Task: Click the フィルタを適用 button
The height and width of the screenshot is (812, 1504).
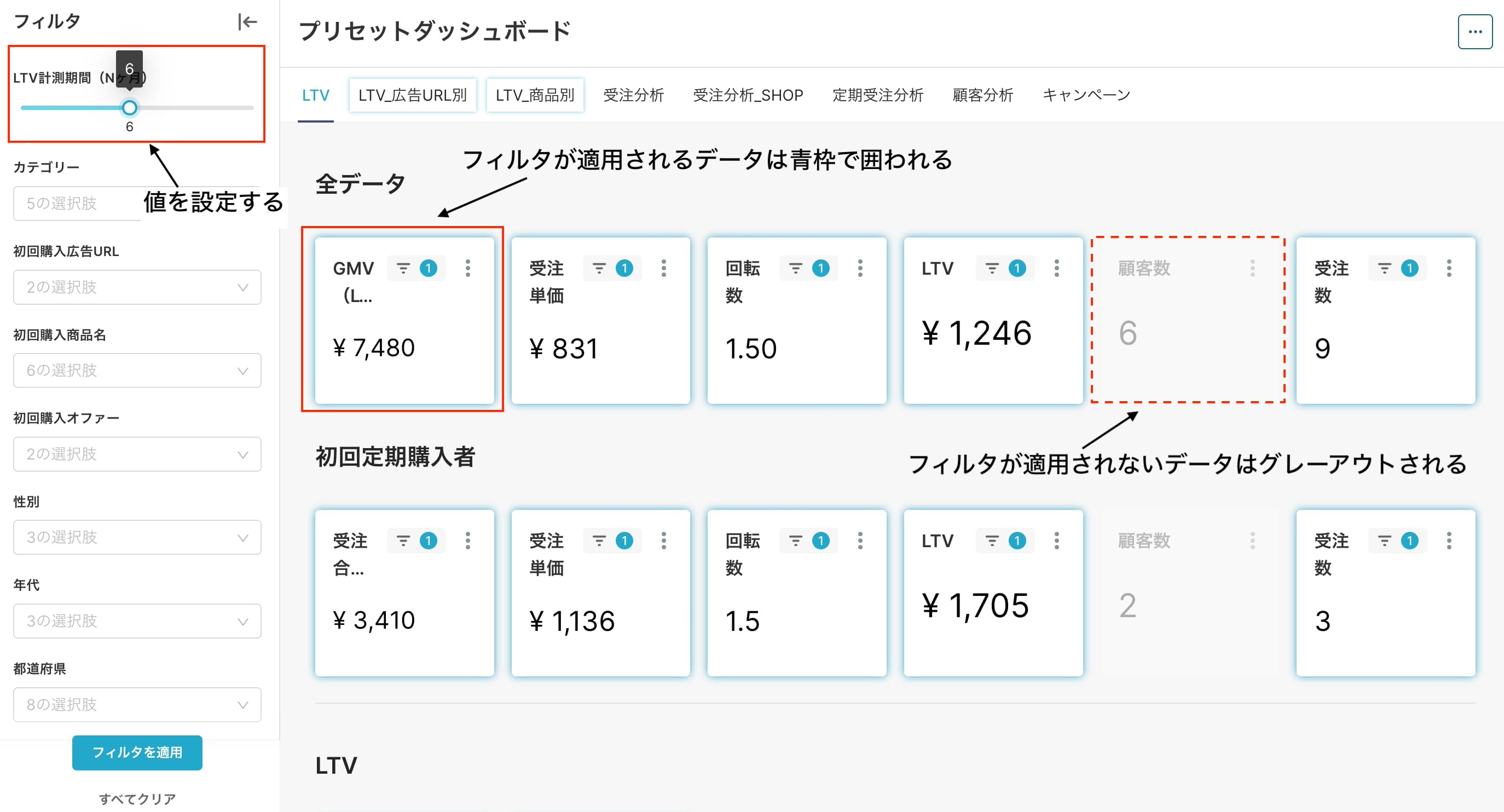Action: 137,752
